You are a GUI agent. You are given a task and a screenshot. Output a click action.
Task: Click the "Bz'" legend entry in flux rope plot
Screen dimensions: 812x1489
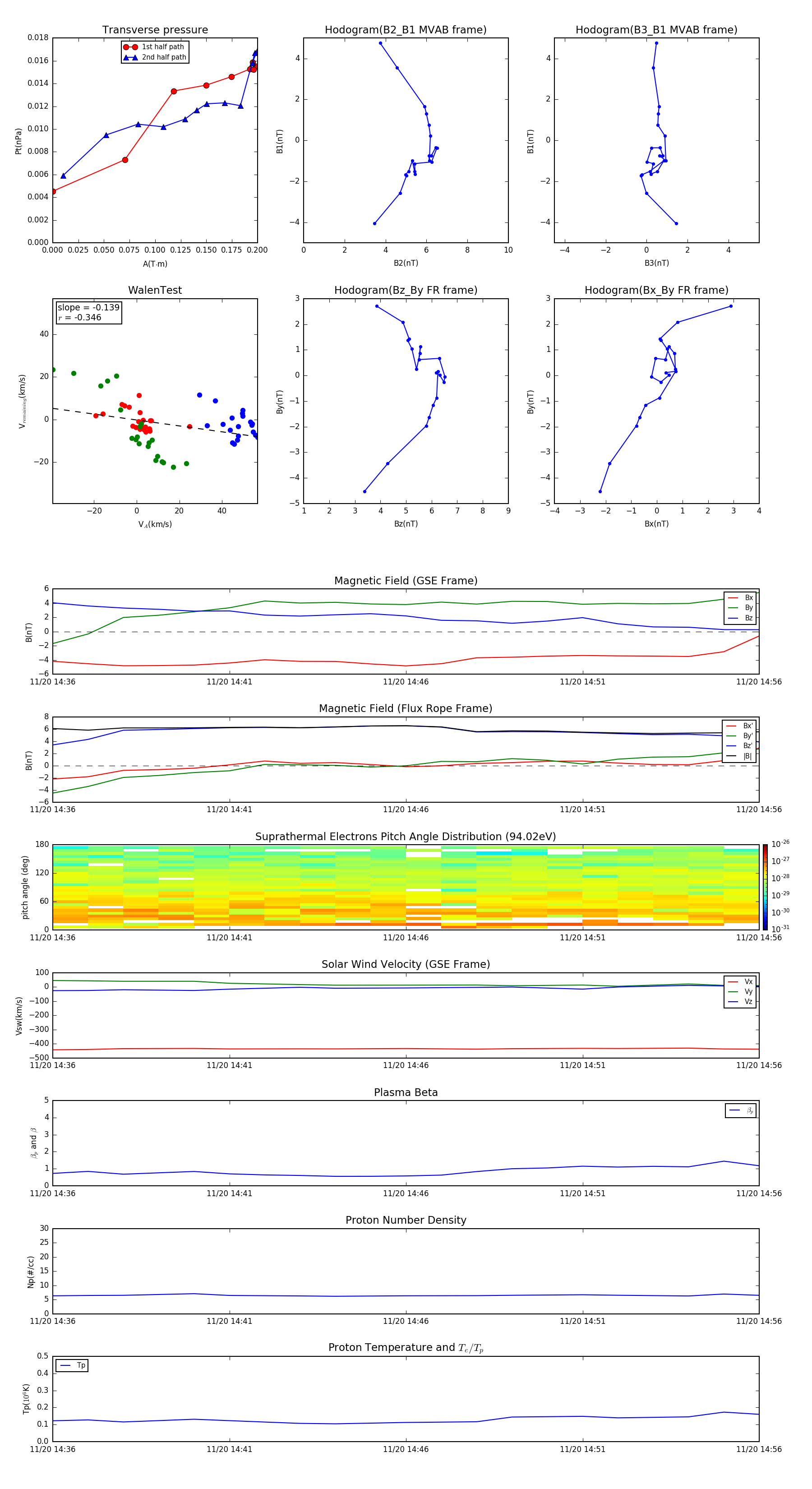(740, 746)
